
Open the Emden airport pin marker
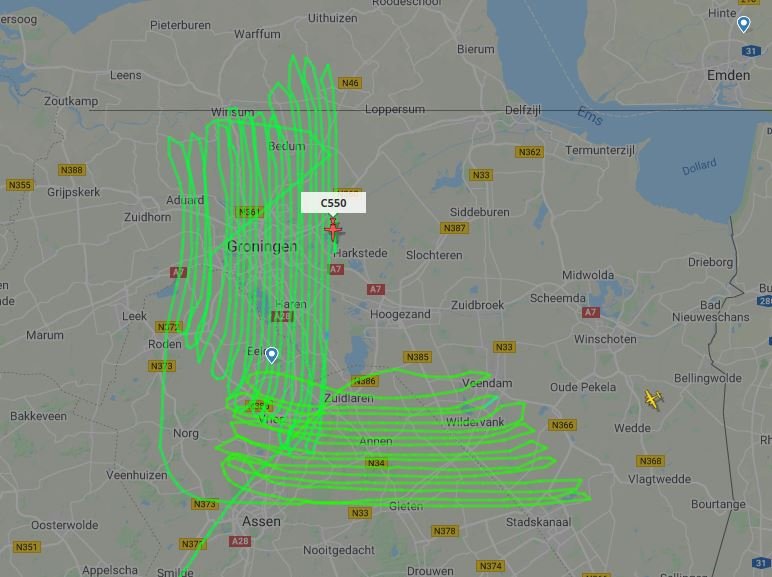(743, 24)
